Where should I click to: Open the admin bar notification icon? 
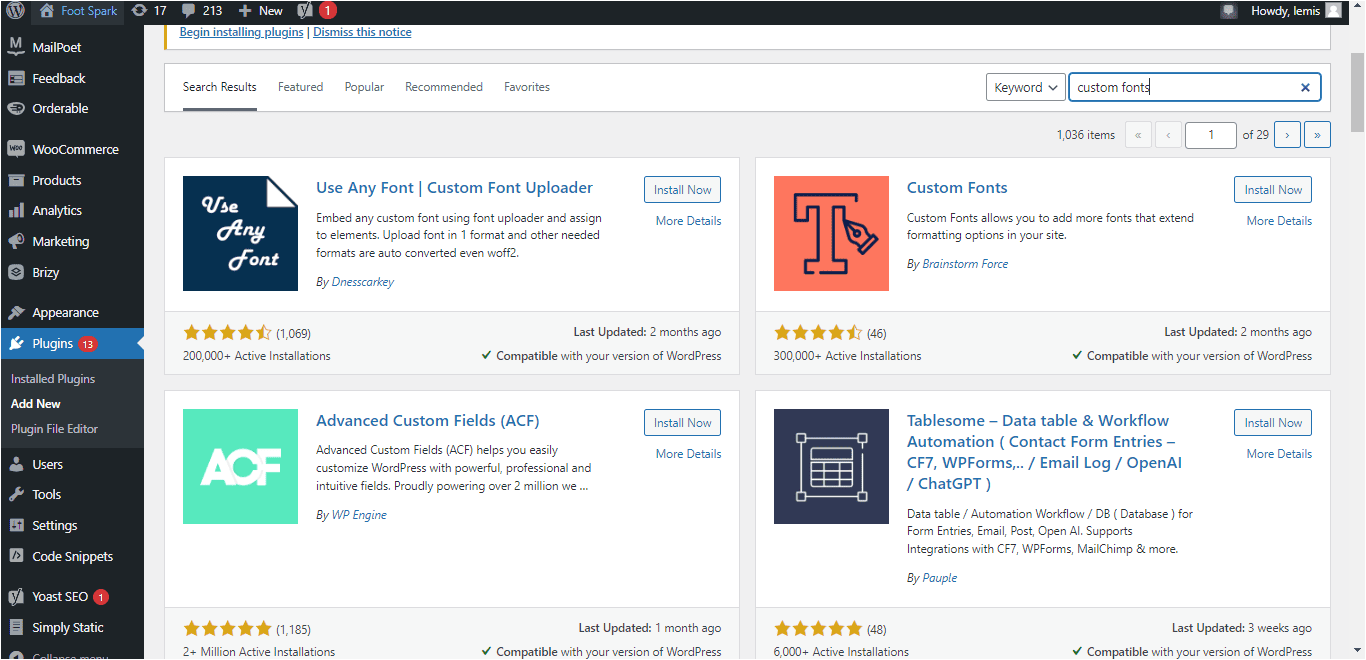[1229, 11]
